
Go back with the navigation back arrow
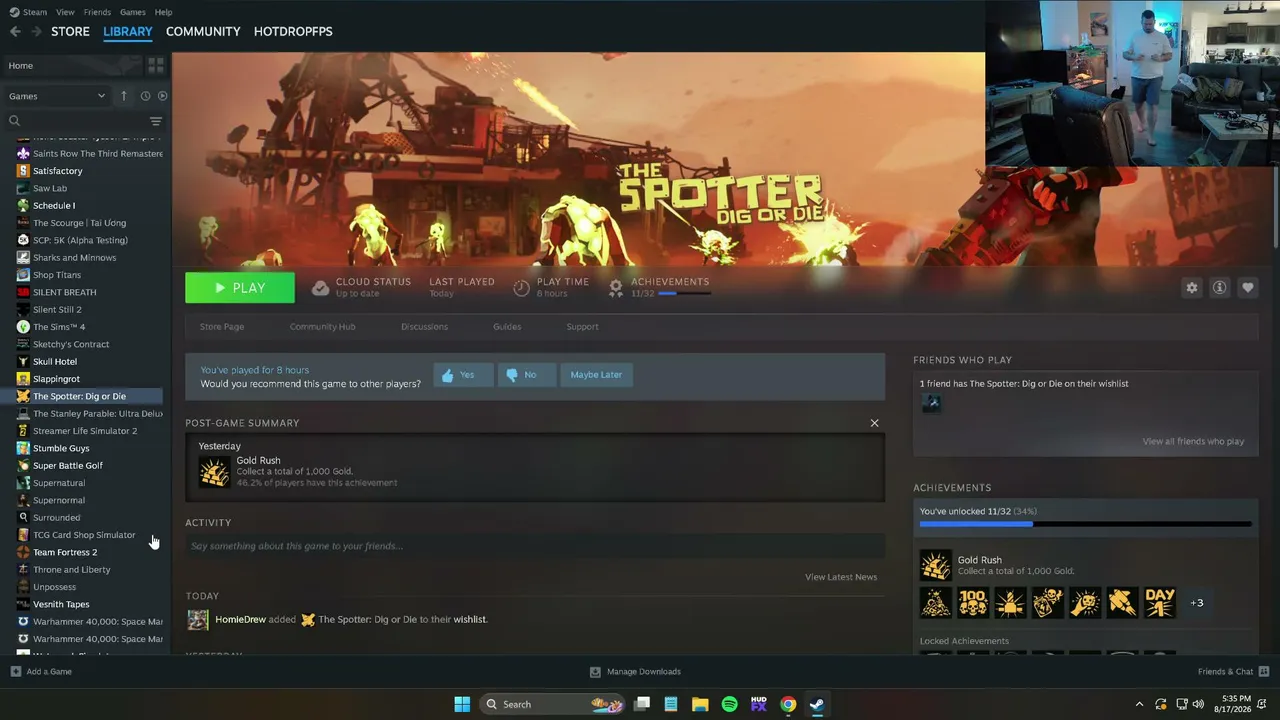pos(15,32)
